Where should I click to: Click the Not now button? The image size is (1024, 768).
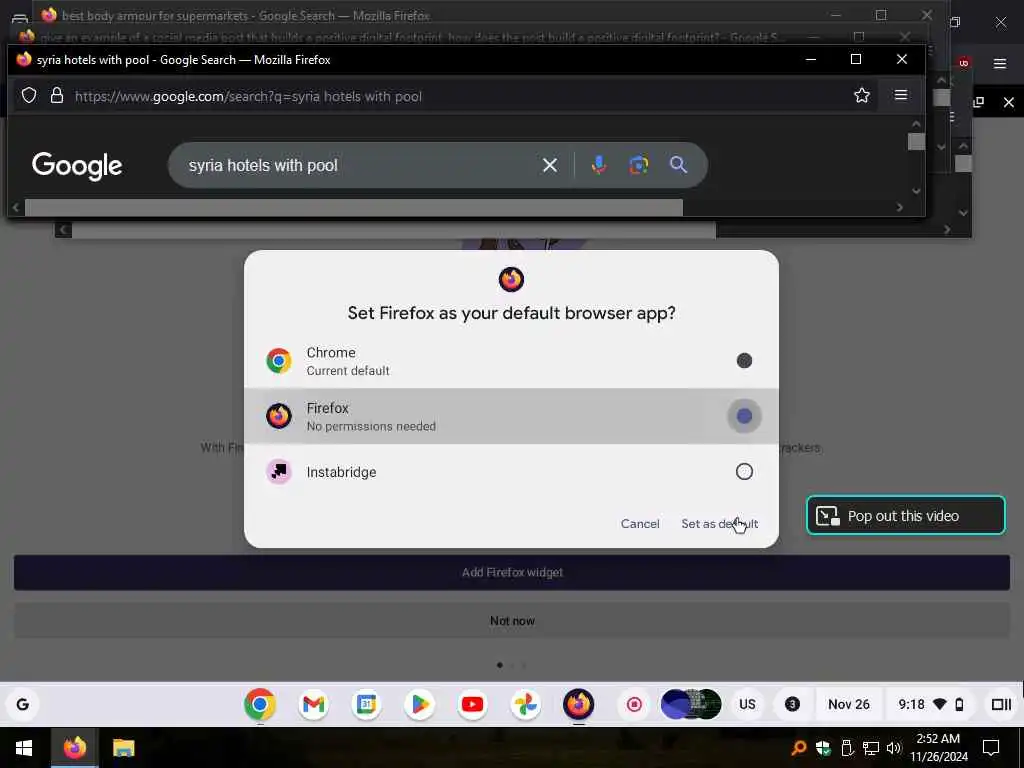pos(512,621)
